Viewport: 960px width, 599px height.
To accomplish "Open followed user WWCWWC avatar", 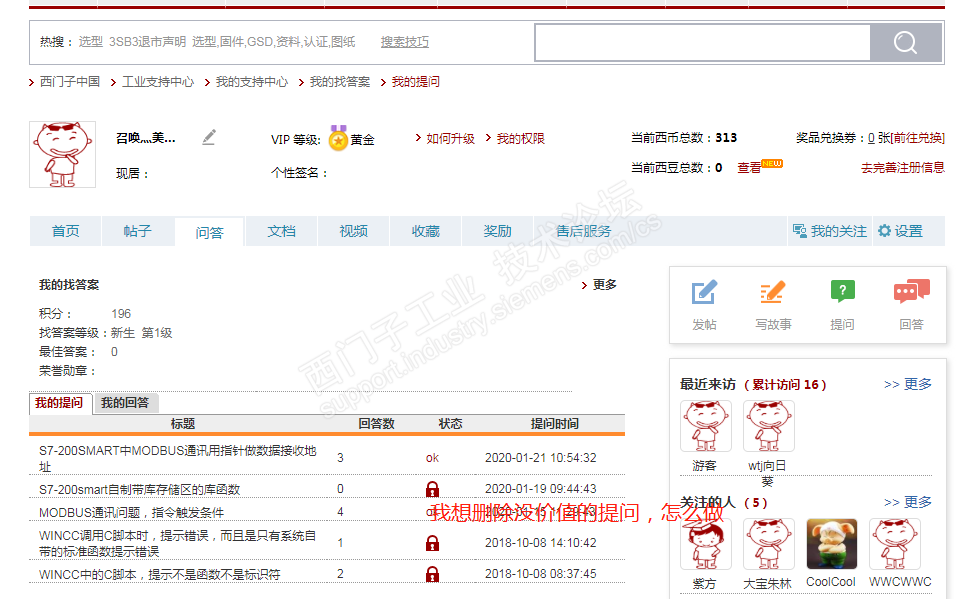I will (x=895, y=544).
